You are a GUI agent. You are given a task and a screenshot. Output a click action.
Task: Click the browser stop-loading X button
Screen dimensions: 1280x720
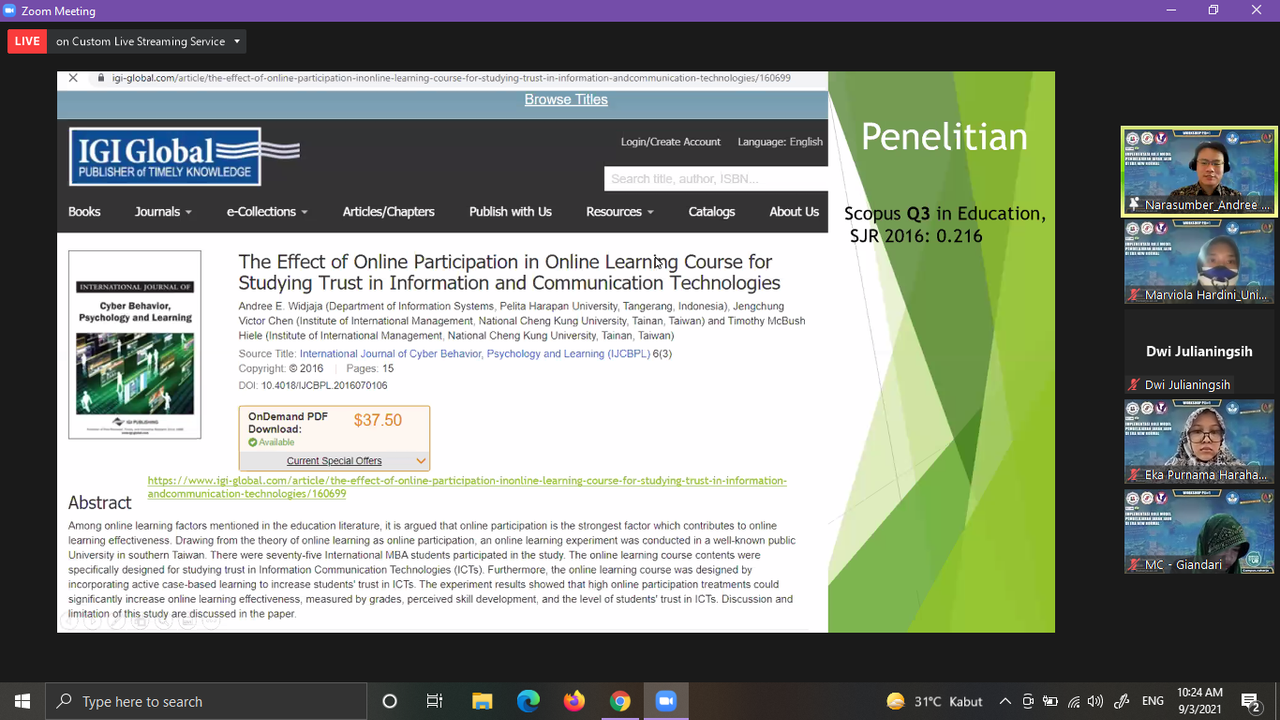point(73,78)
